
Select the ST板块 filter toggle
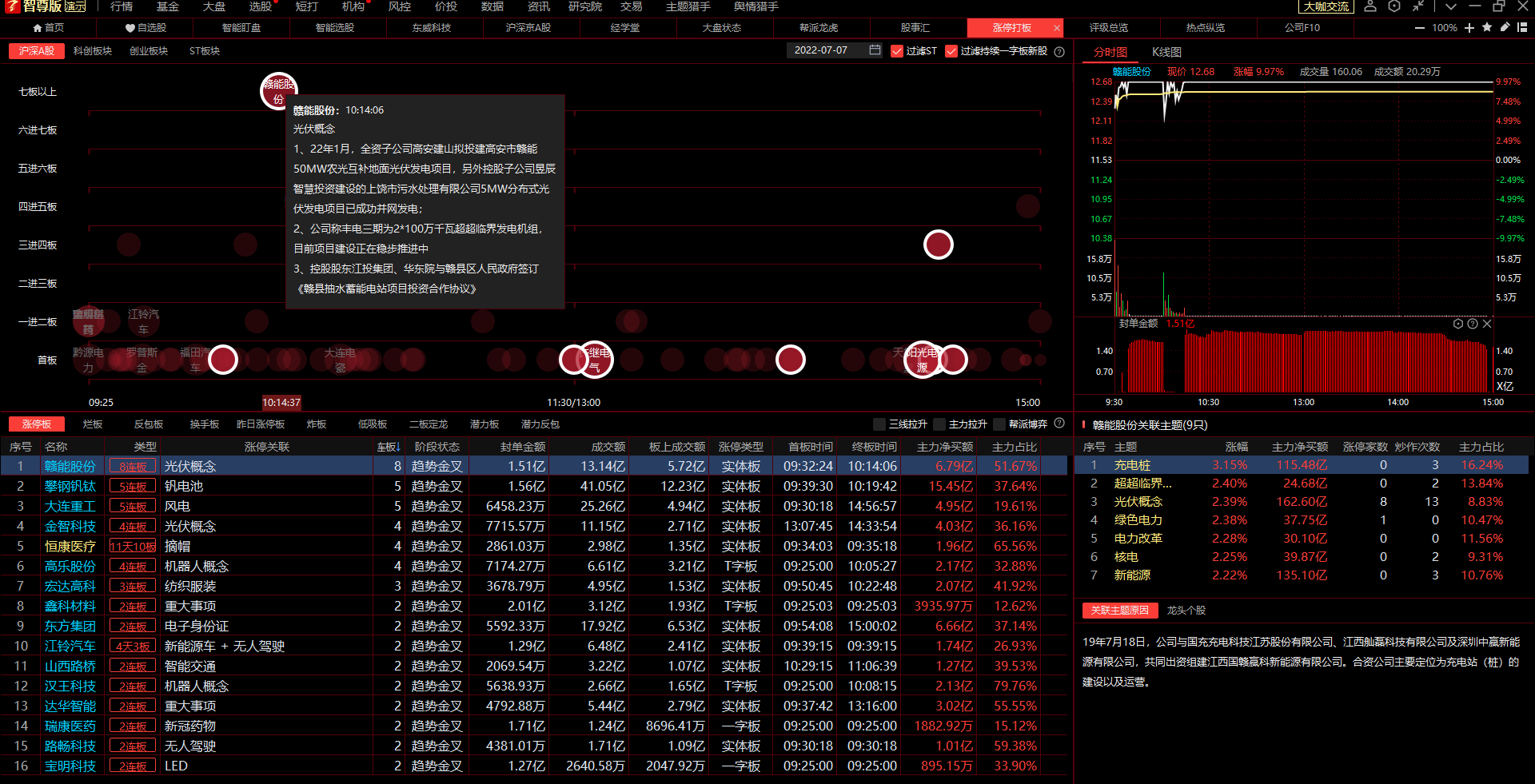coord(205,51)
